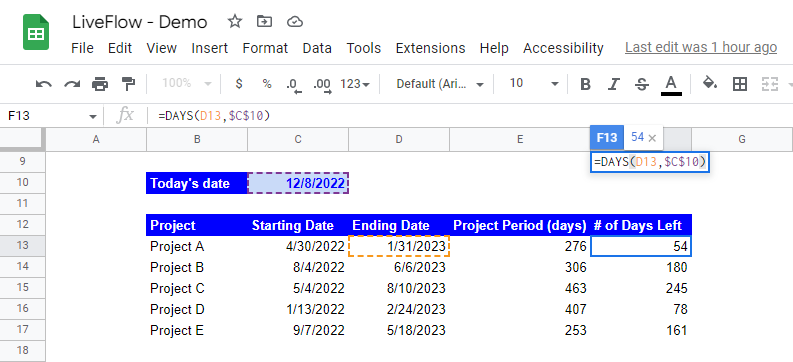Open the text color picker
Image resolution: width=793 pixels, height=362 pixels.
pos(671,84)
